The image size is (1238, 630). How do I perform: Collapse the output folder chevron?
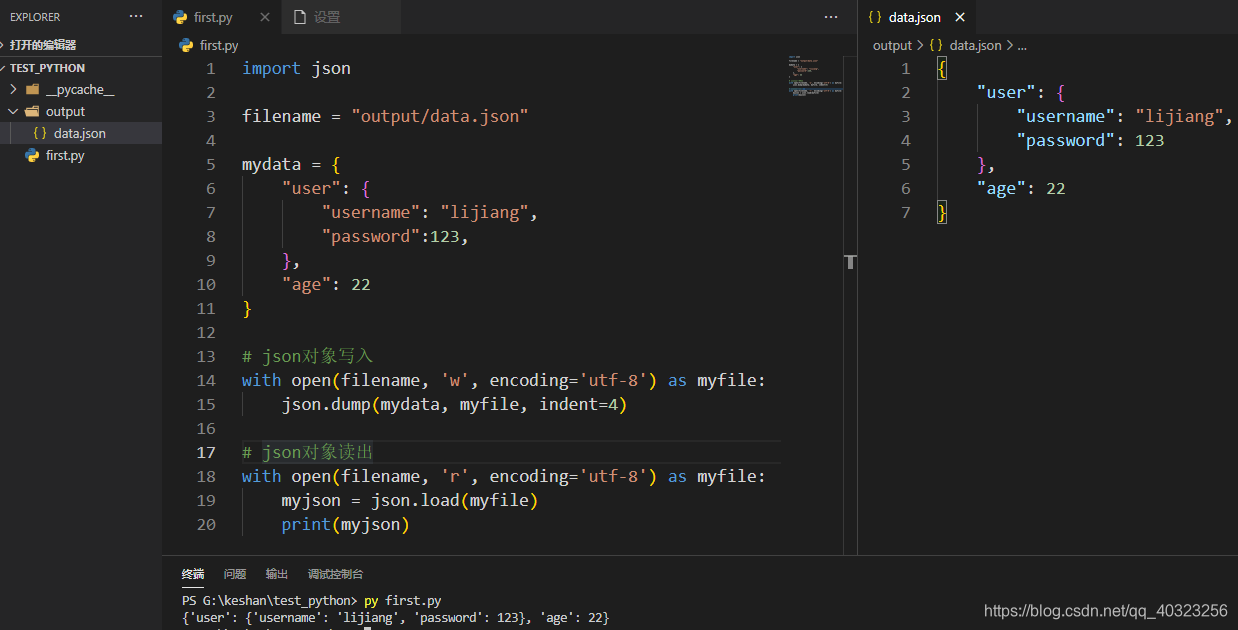pyautogui.click(x=13, y=111)
